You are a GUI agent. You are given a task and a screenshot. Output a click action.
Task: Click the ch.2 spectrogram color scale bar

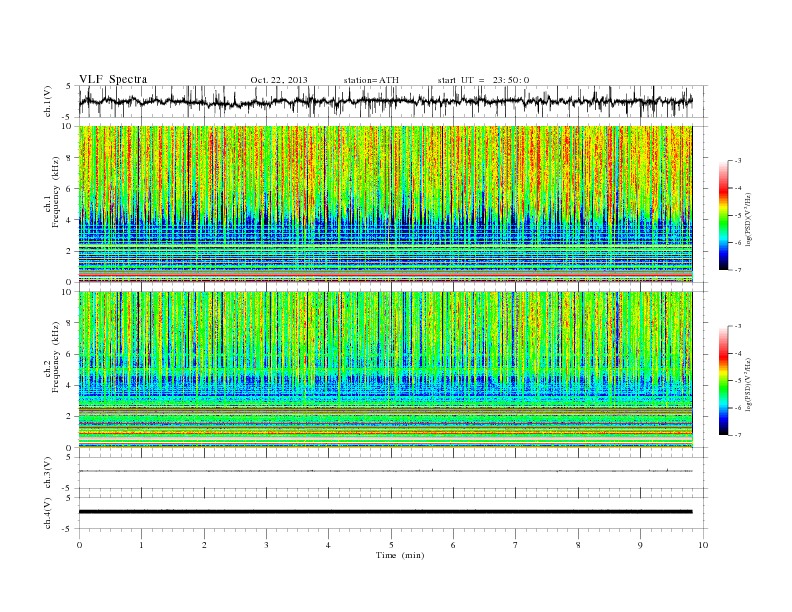(723, 381)
